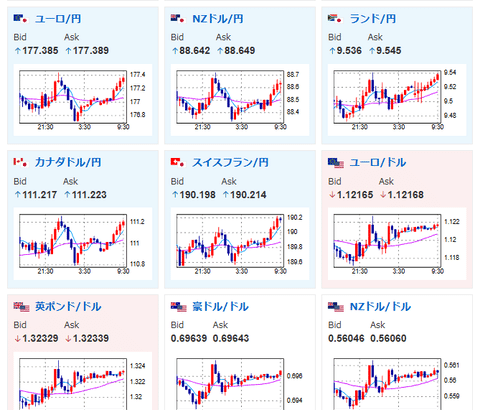View the スイスフラン/円 candlestick chart
This screenshot has height=410, width=480.
240,244
